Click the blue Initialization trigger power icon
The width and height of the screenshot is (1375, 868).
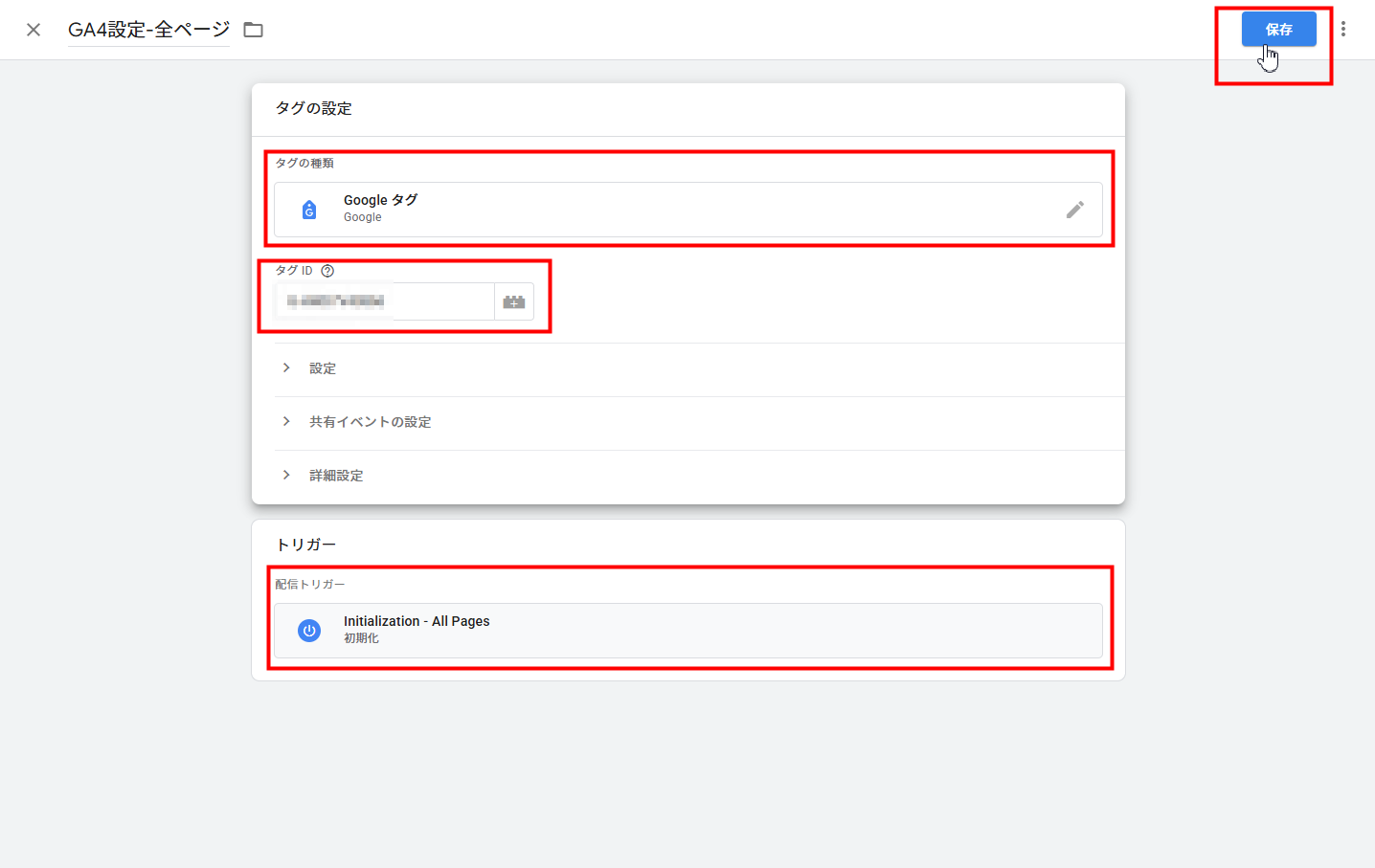tap(309, 631)
